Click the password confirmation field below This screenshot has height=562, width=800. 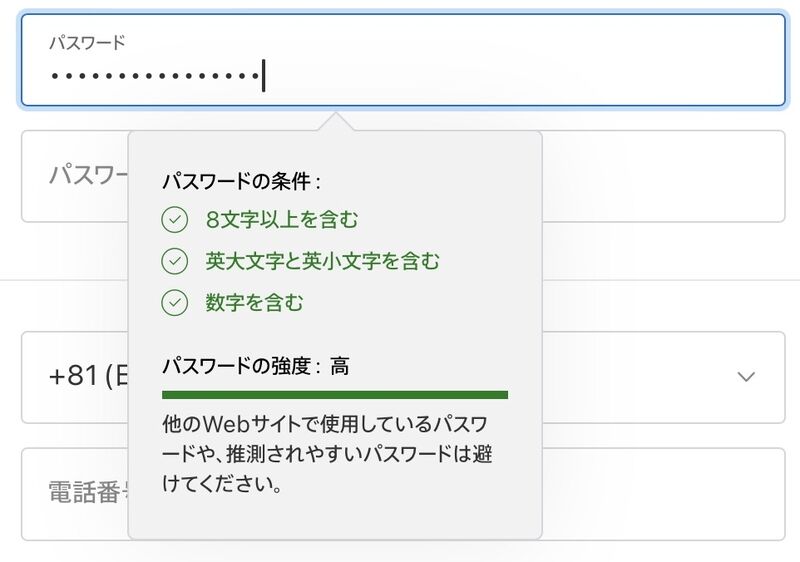tap(403, 176)
